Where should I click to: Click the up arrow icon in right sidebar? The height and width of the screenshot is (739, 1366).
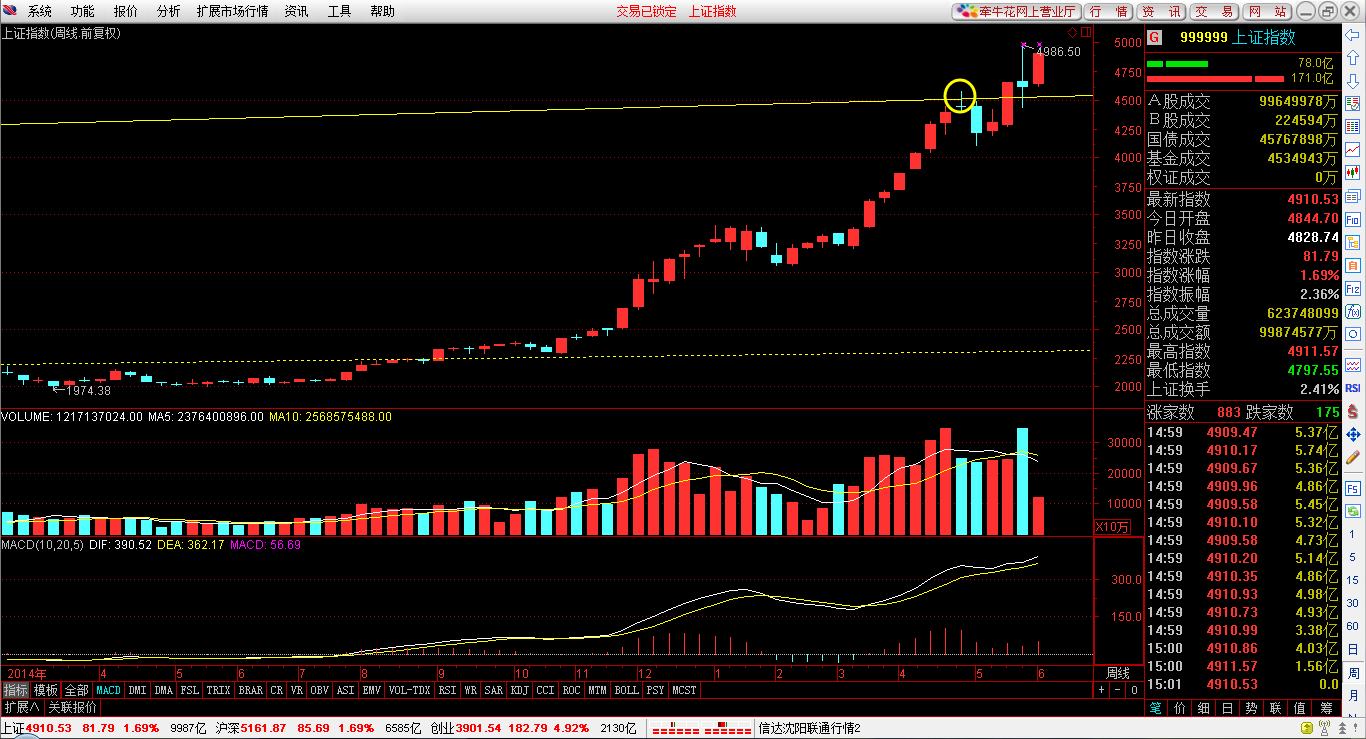(x=1353, y=57)
